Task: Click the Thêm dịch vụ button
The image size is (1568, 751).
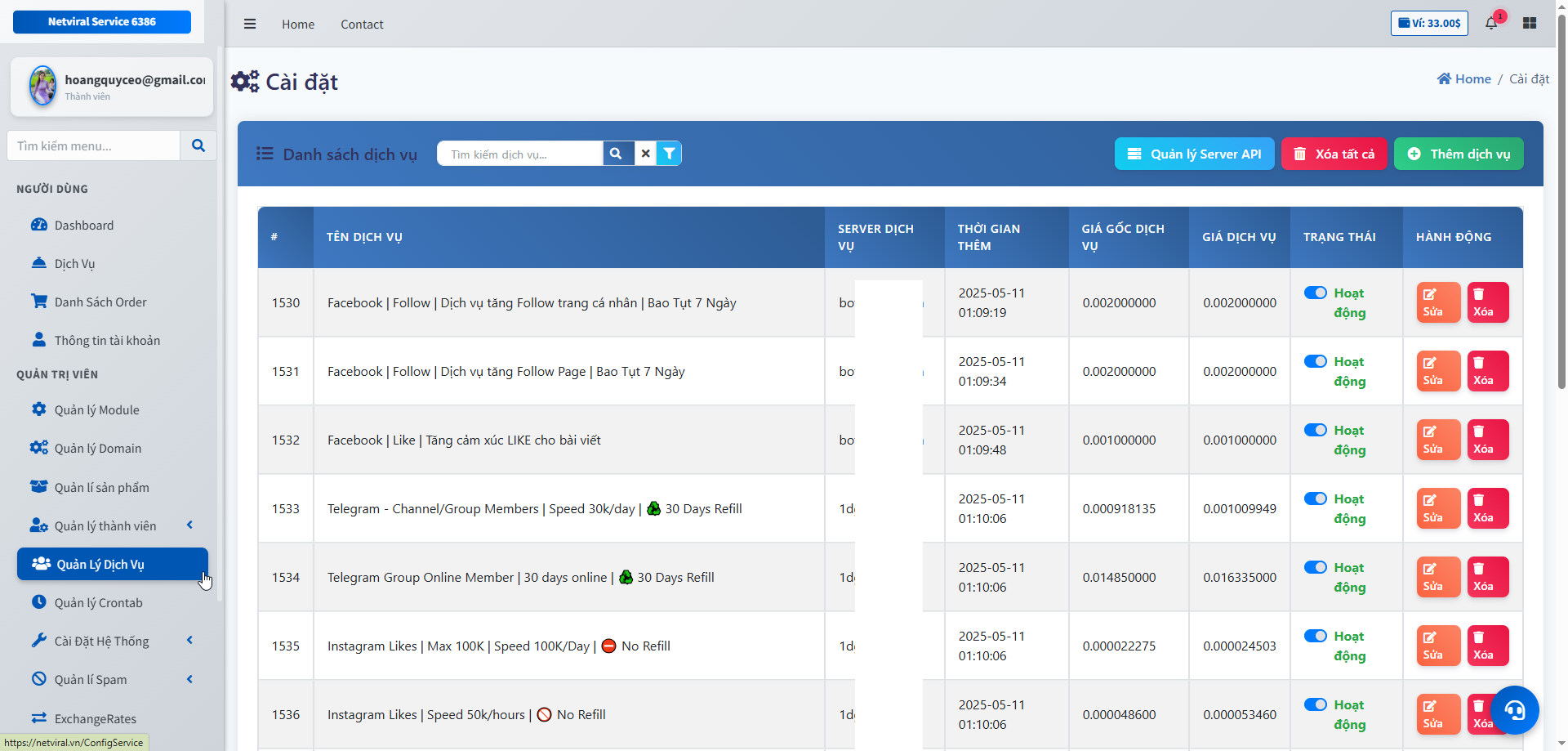Action: (x=1458, y=154)
